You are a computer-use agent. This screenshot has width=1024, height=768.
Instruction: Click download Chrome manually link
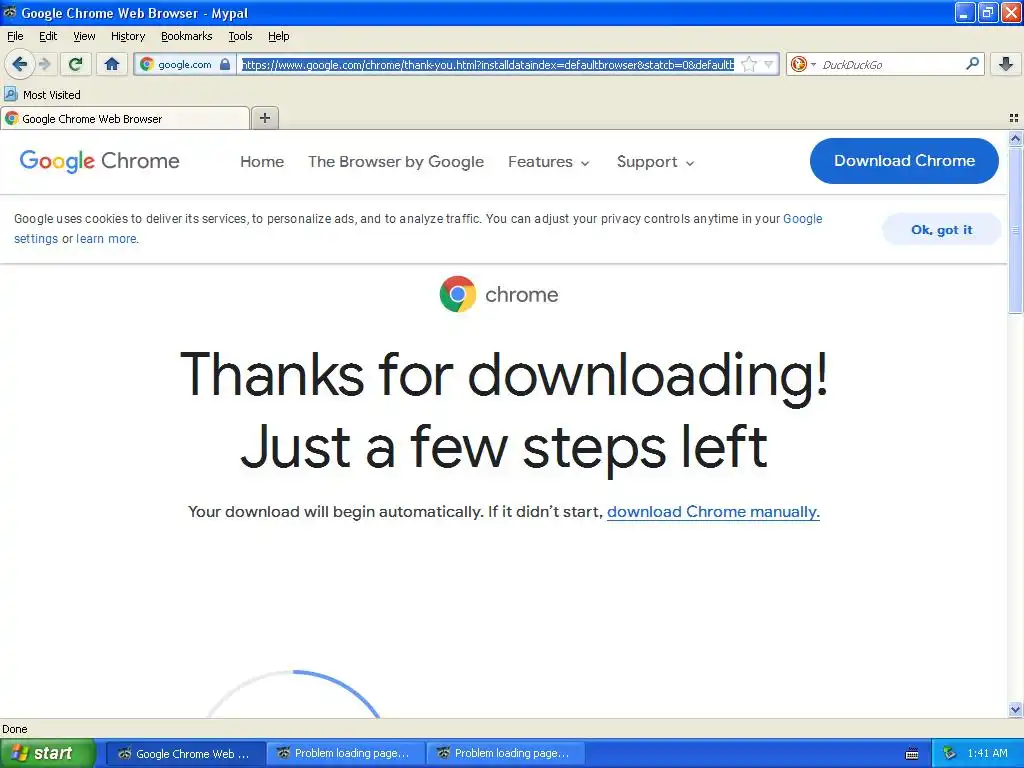point(713,511)
